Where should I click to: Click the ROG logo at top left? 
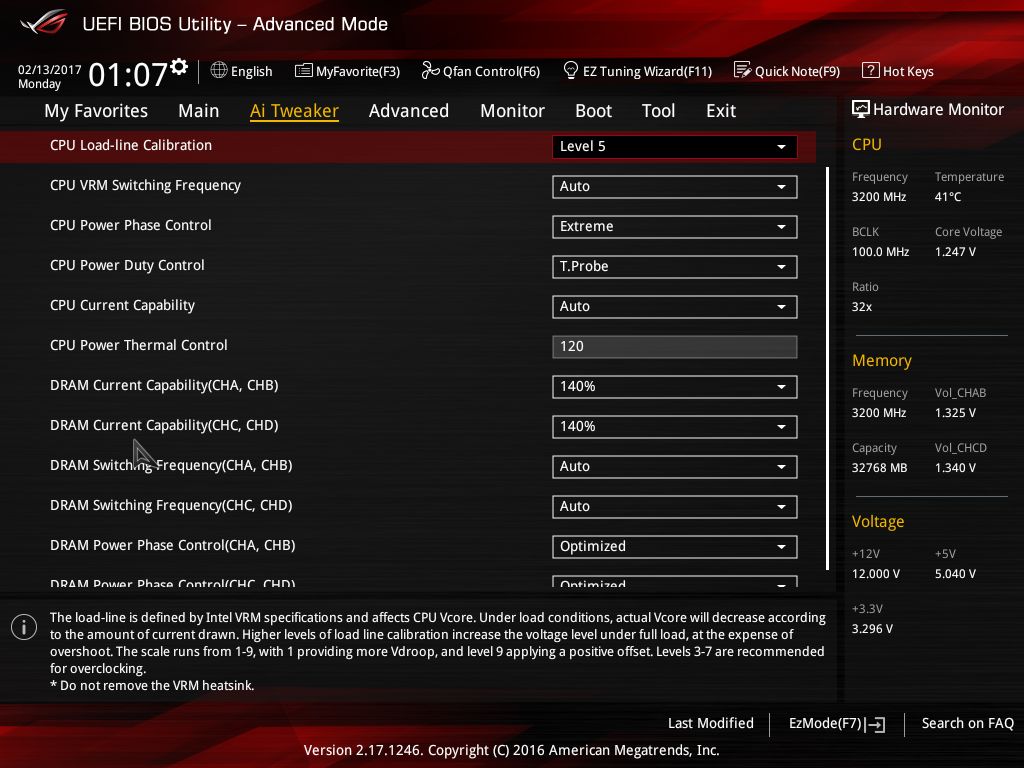click(x=43, y=22)
